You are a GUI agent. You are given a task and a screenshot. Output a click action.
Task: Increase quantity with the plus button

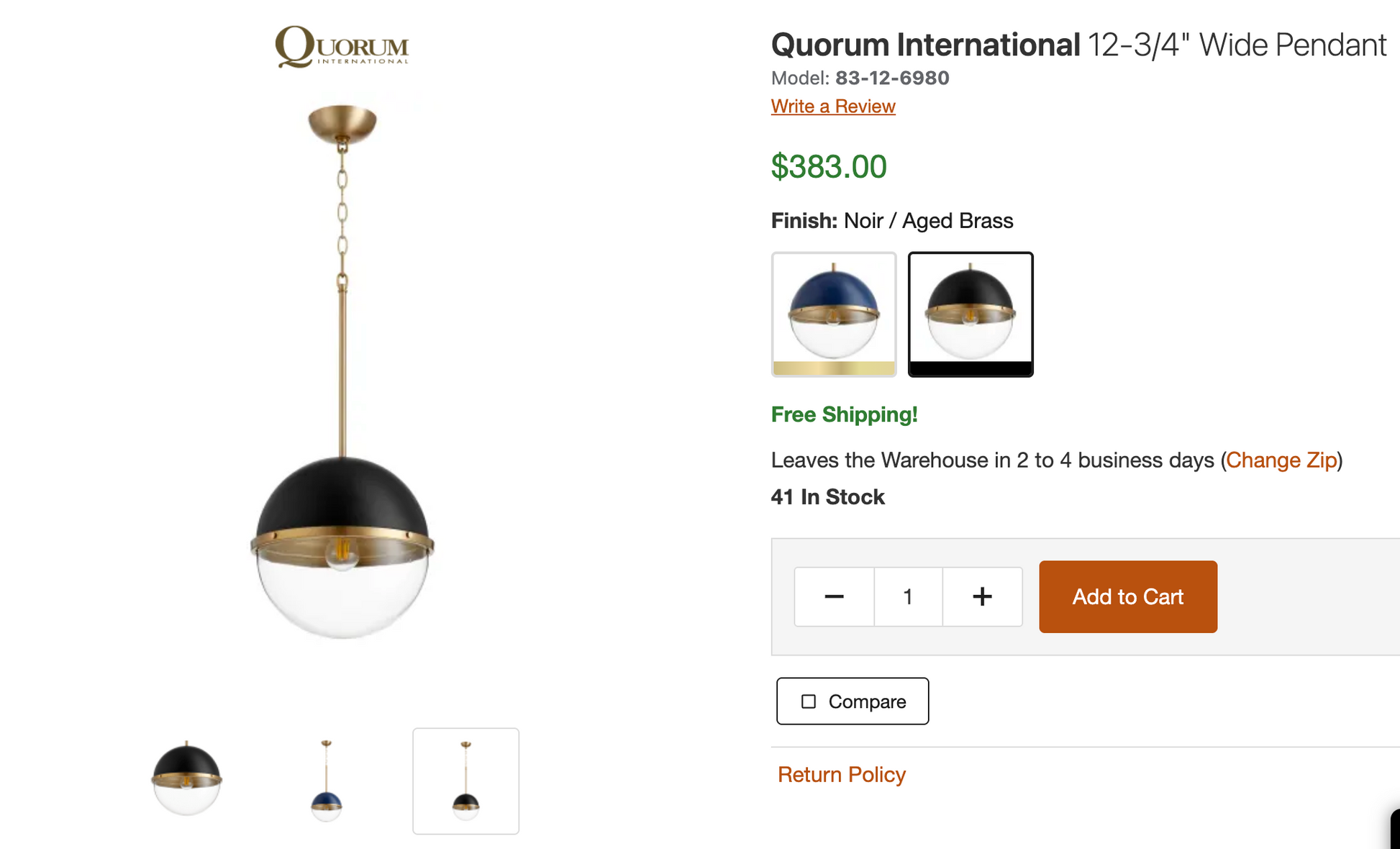(x=982, y=596)
